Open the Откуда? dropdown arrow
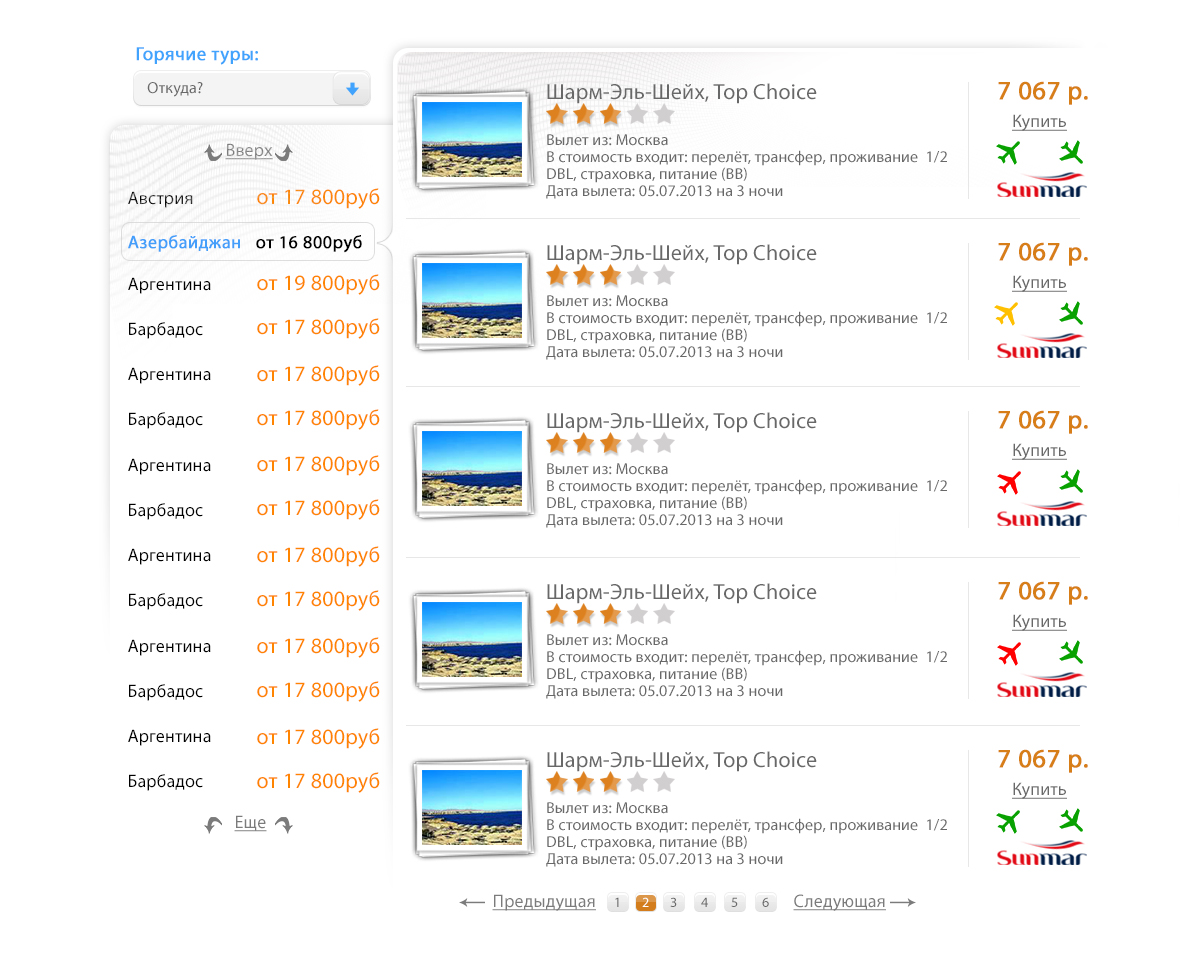 351,89
